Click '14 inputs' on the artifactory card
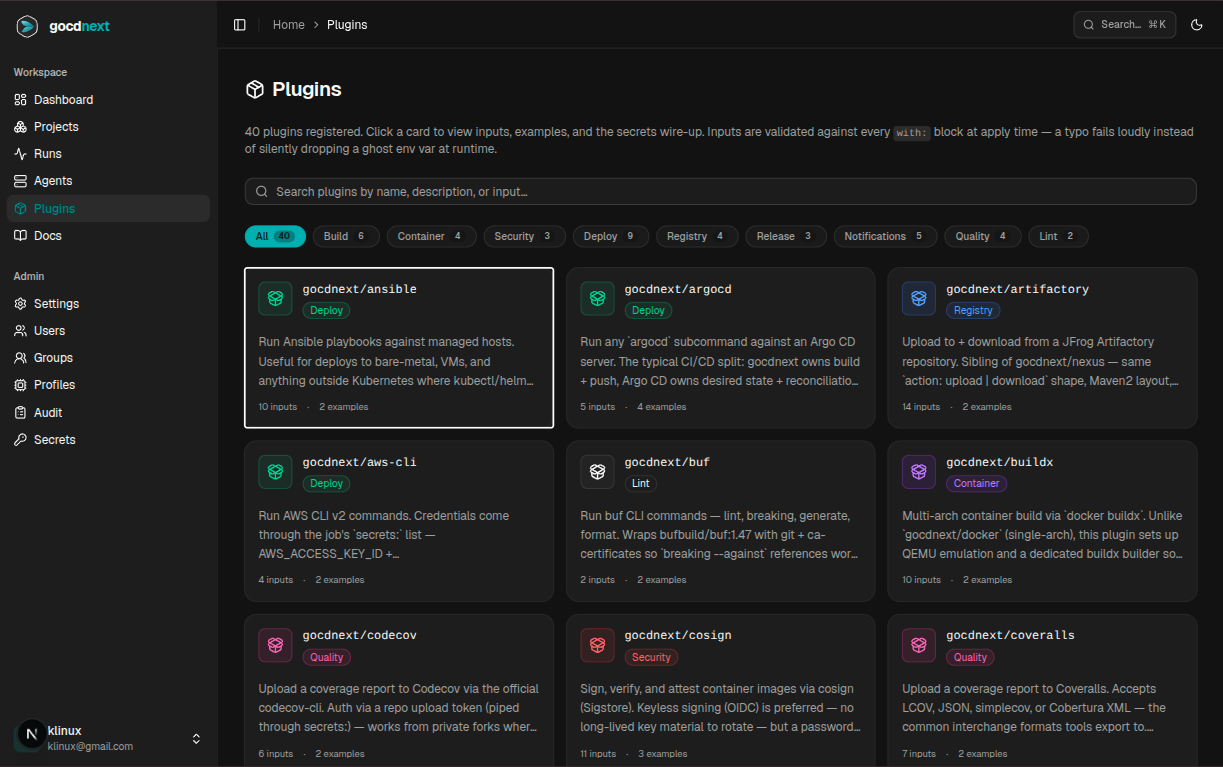Viewport: 1223px width, 767px height. (921, 407)
